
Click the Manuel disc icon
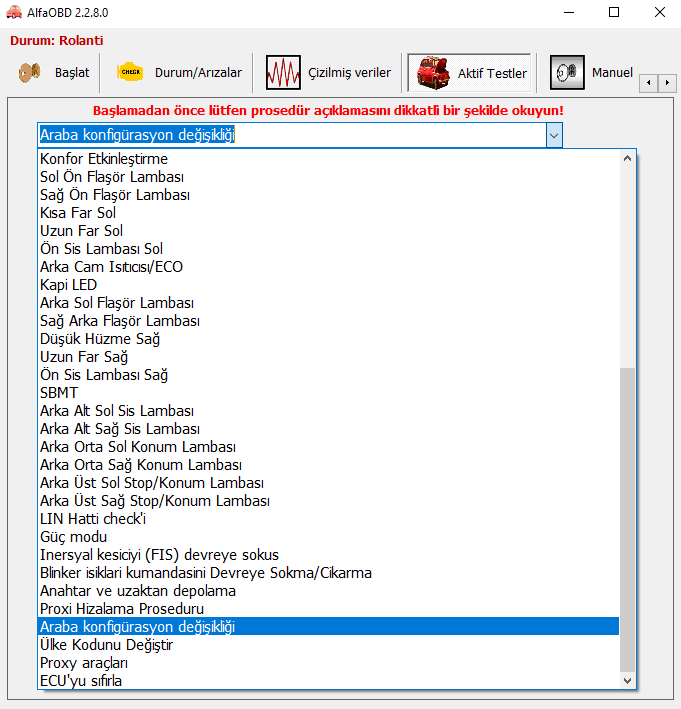click(567, 73)
